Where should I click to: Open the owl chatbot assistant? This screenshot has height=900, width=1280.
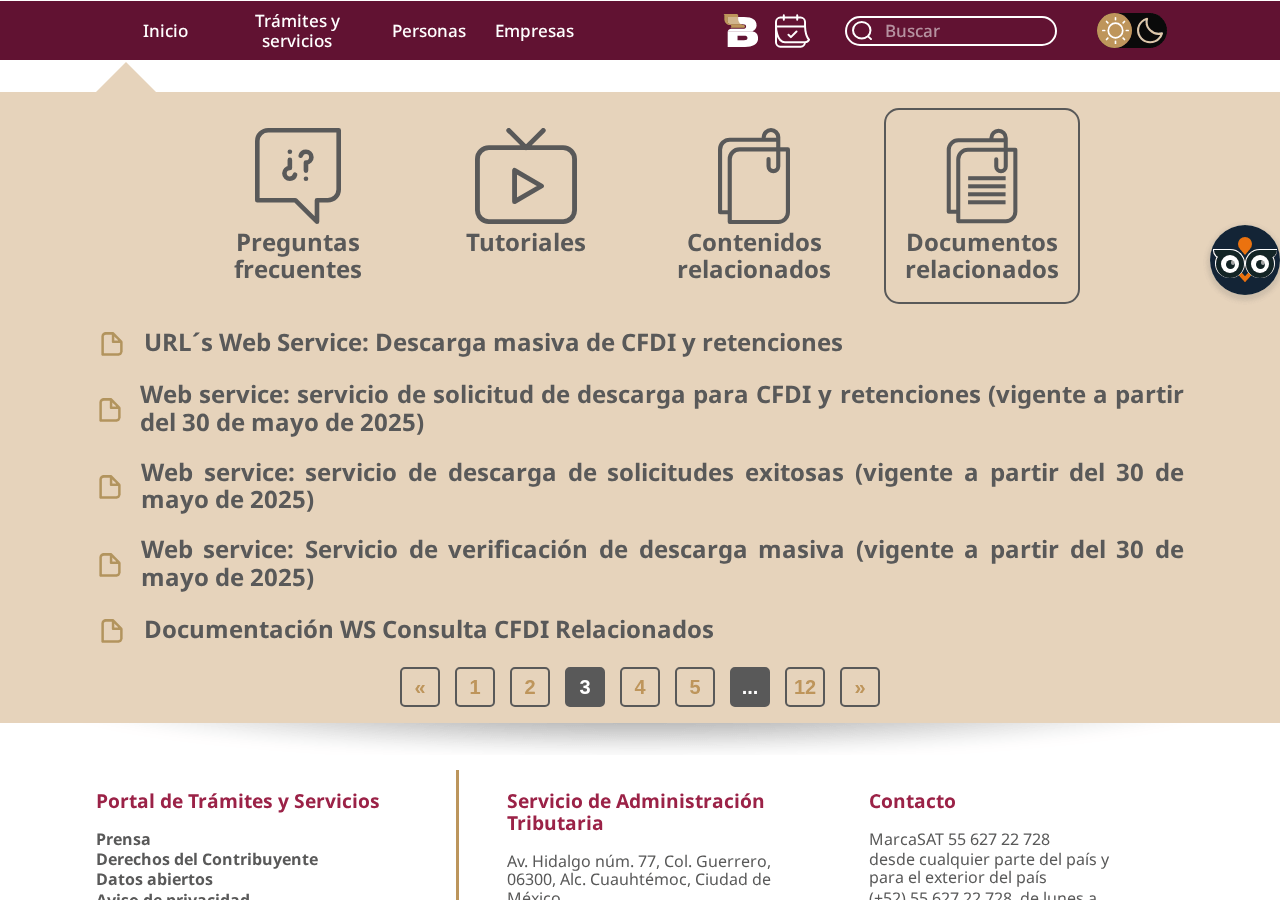pyautogui.click(x=1245, y=260)
